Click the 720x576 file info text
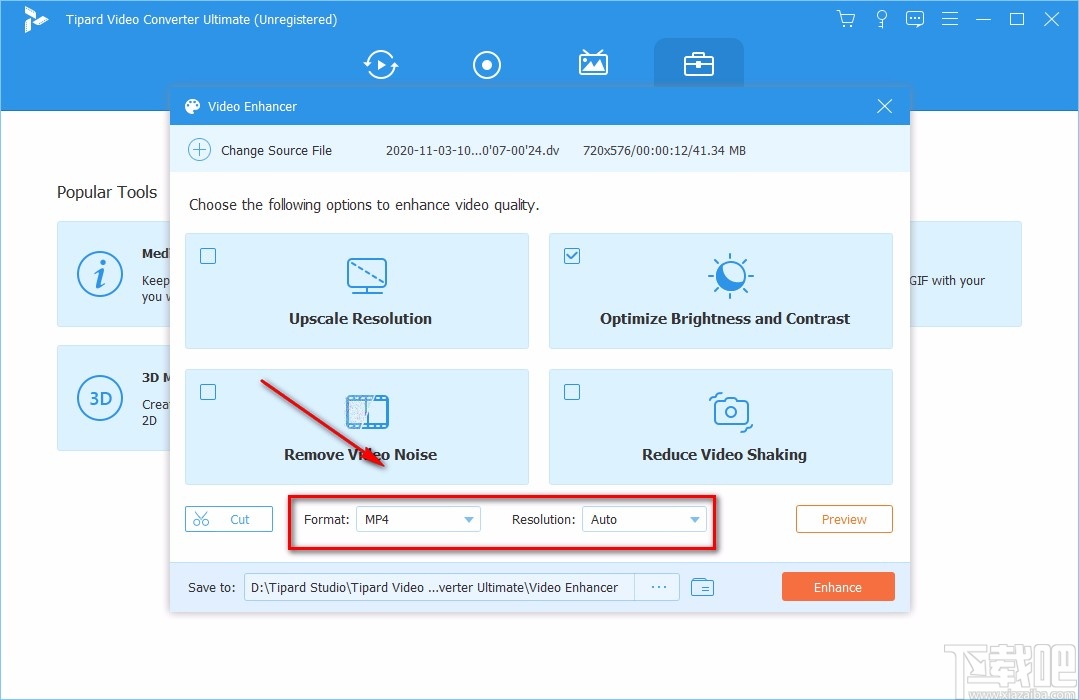This screenshot has height=700, width=1079. pos(664,150)
